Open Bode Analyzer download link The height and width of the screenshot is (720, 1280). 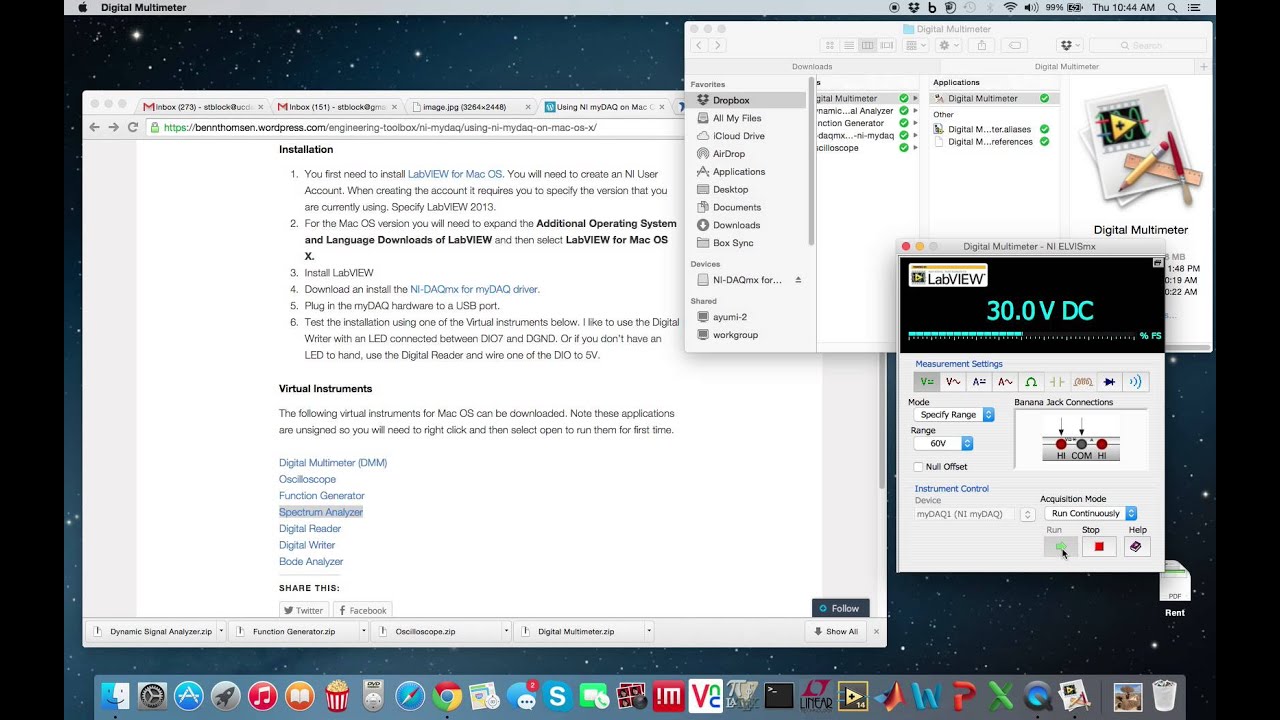[311, 562]
